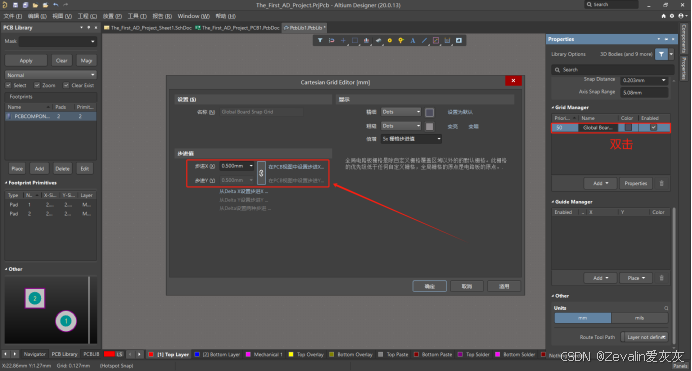This screenshot has width=692, height=371.
Task: Open the coarse grid Dots dropdown
Action: coord(401,126)
